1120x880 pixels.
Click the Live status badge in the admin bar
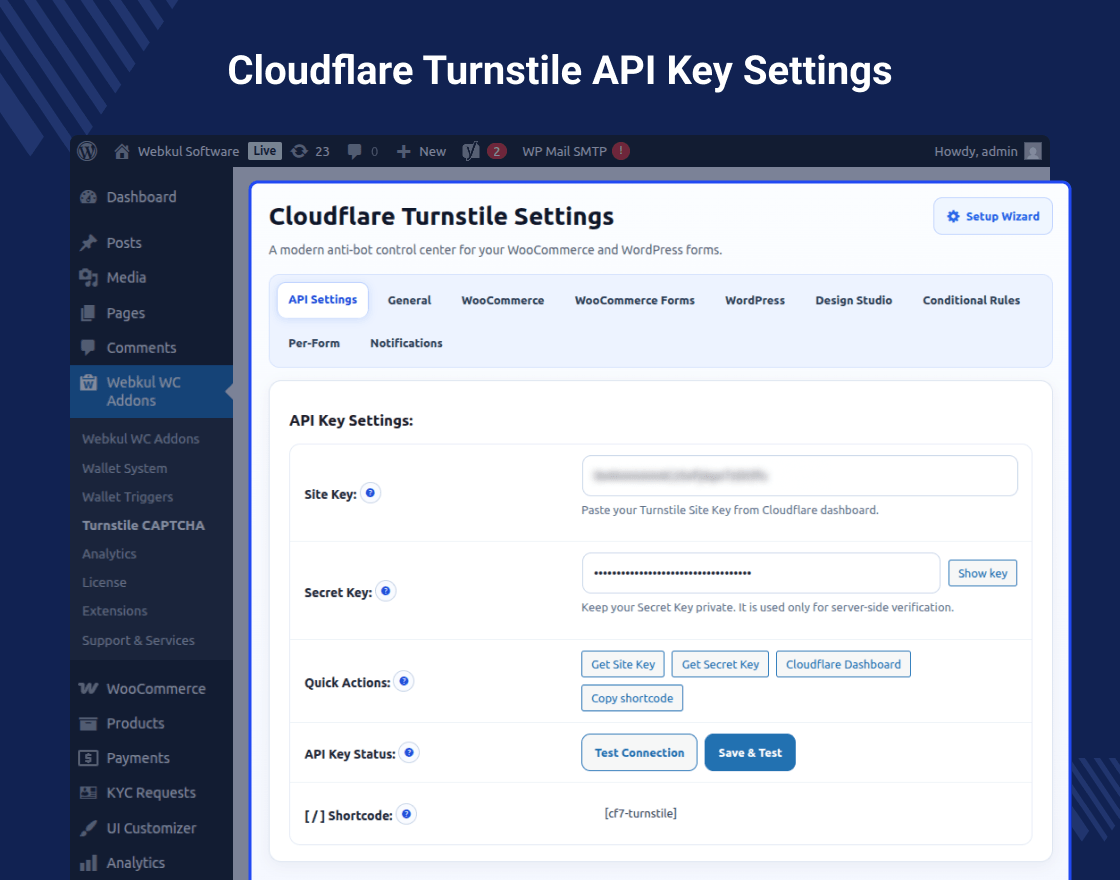click(x=264, y=151)
